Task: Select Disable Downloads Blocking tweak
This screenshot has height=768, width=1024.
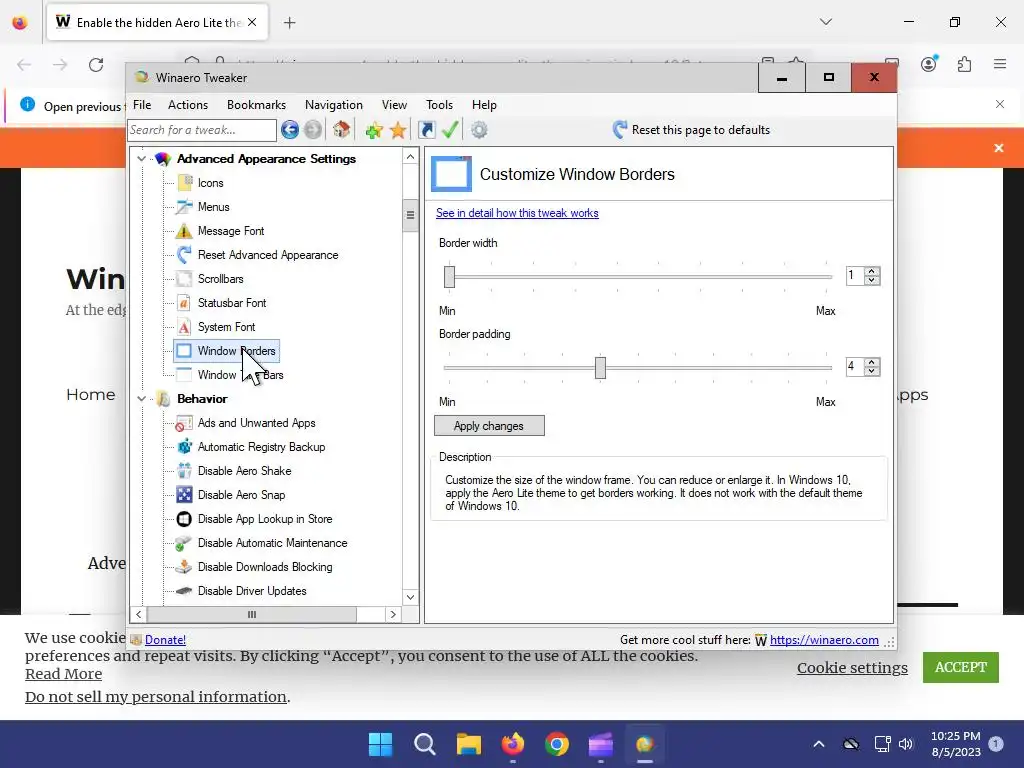Action: pyautogui.click(x=265, y=567)
